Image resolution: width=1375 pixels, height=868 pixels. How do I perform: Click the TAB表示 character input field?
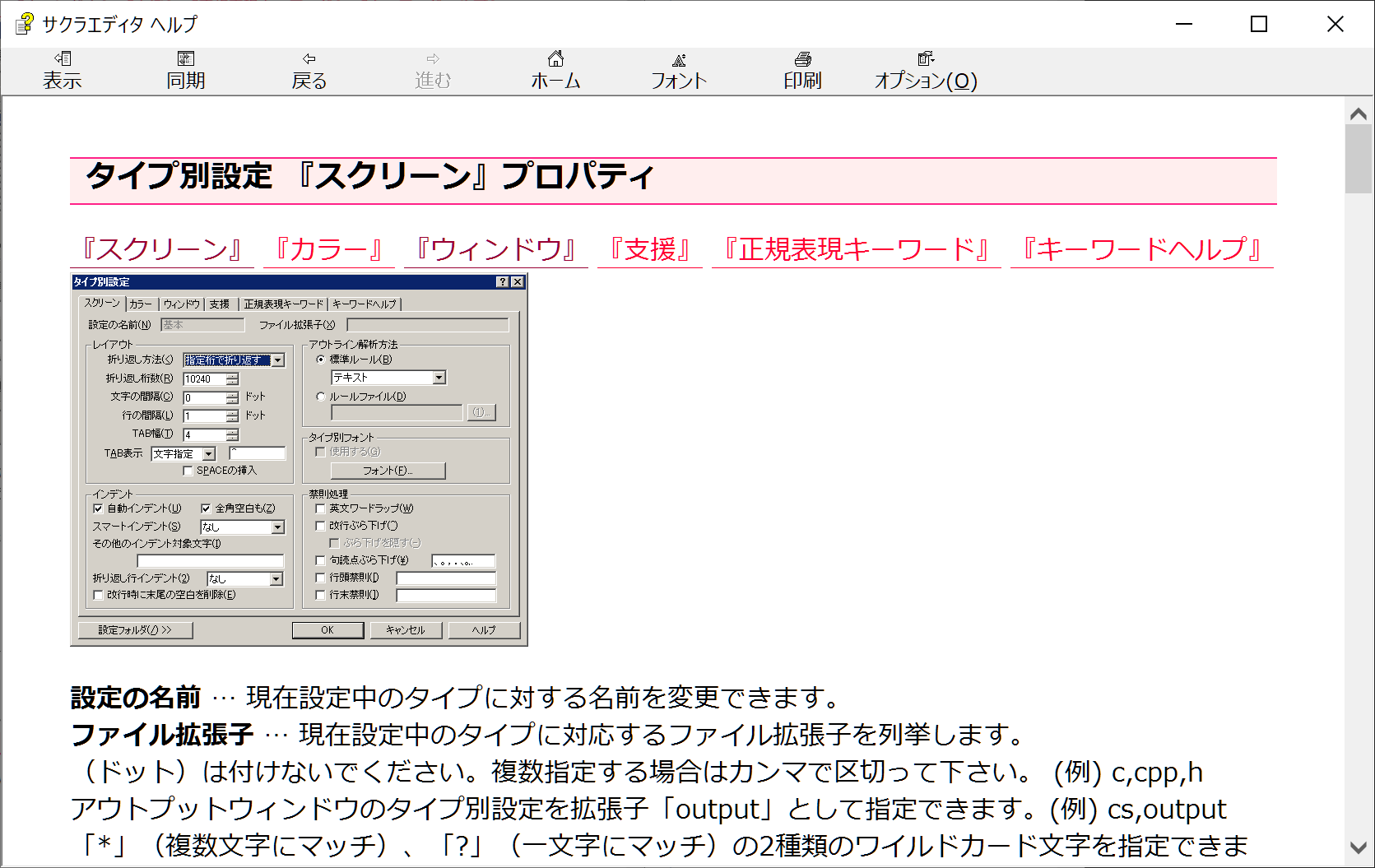click(257, 454)
